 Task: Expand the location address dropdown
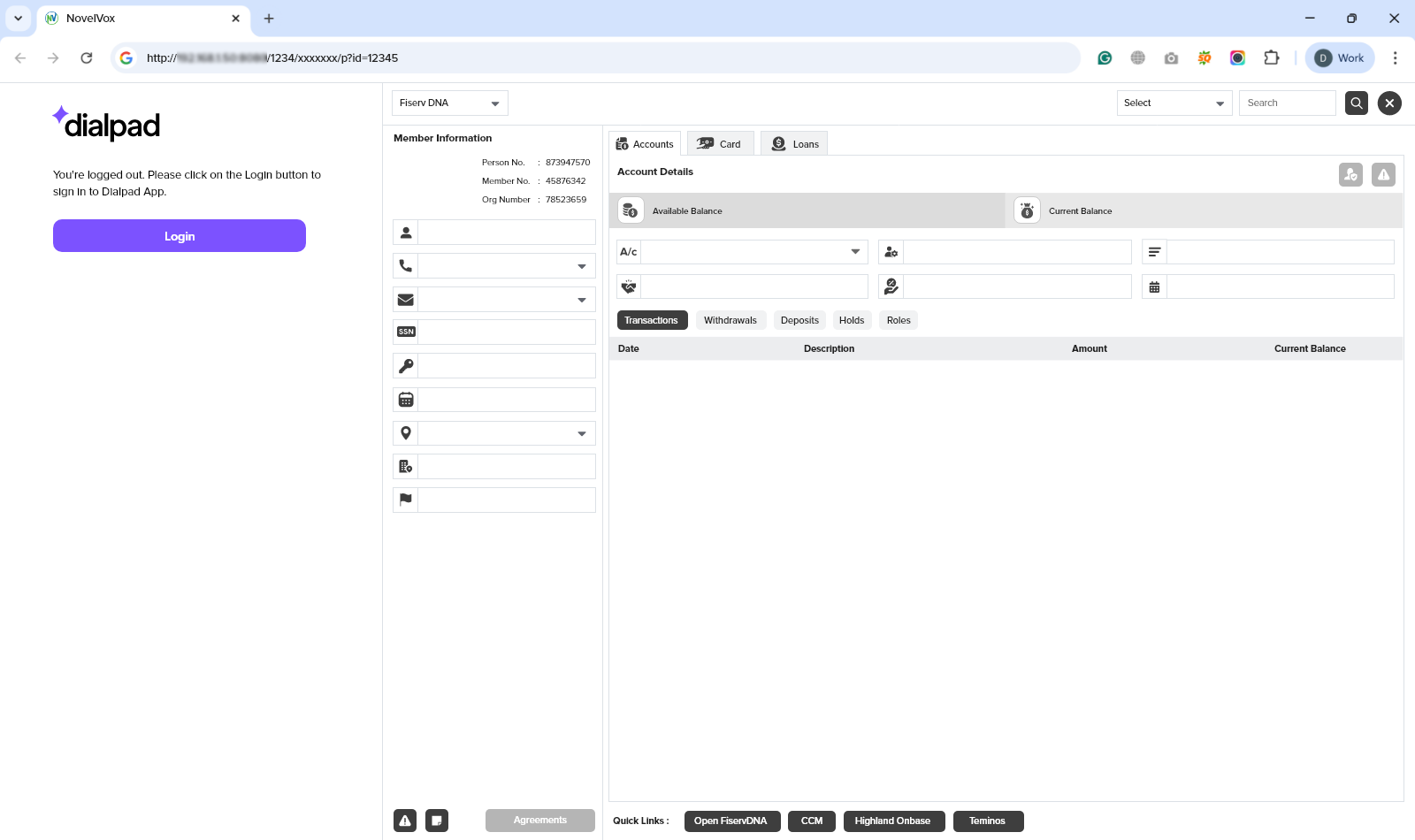[x=581, y=433]
